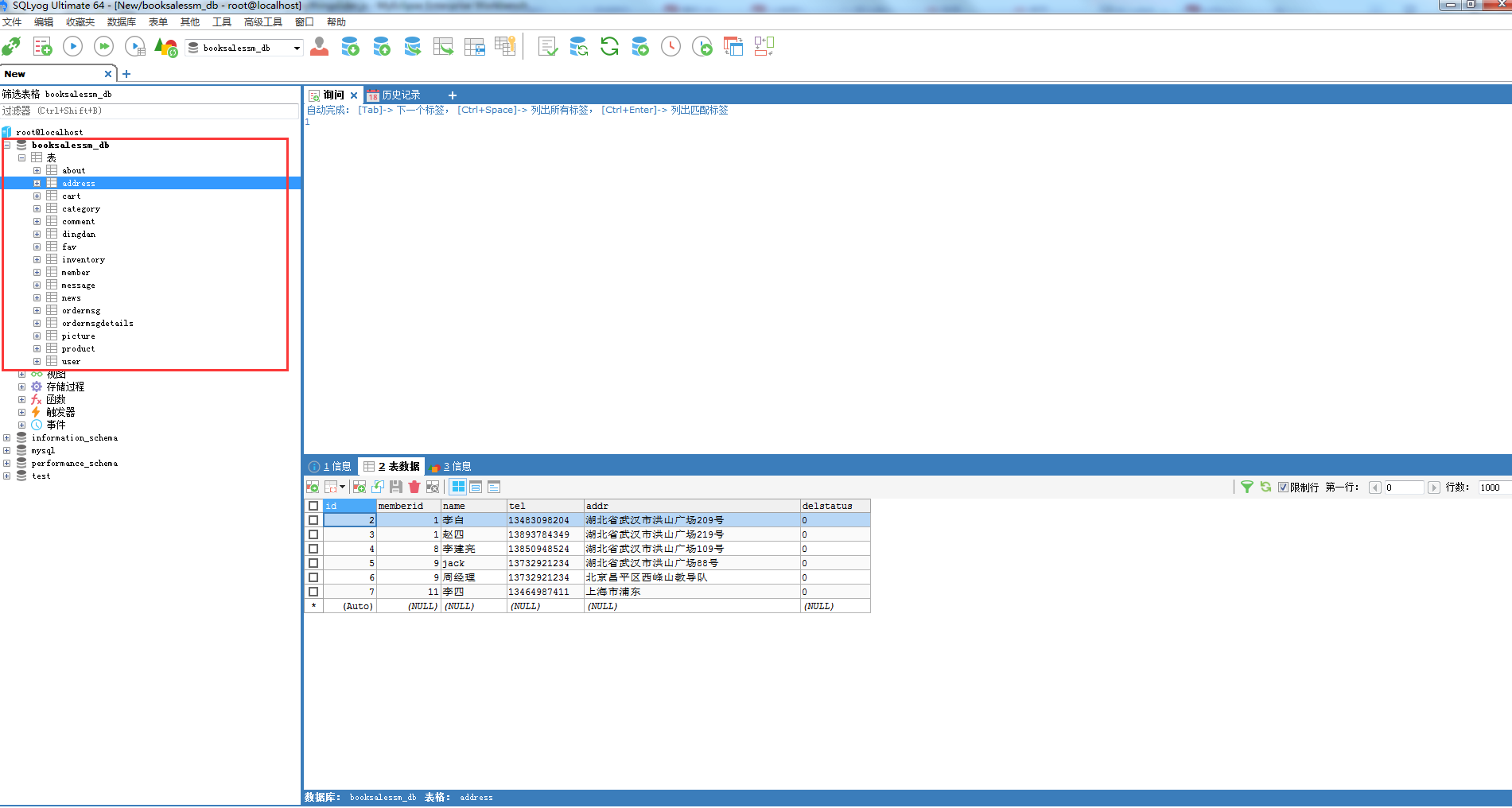Select the product table in tree
This screenshot has height=808, width=1512.
tap(78, 349)
